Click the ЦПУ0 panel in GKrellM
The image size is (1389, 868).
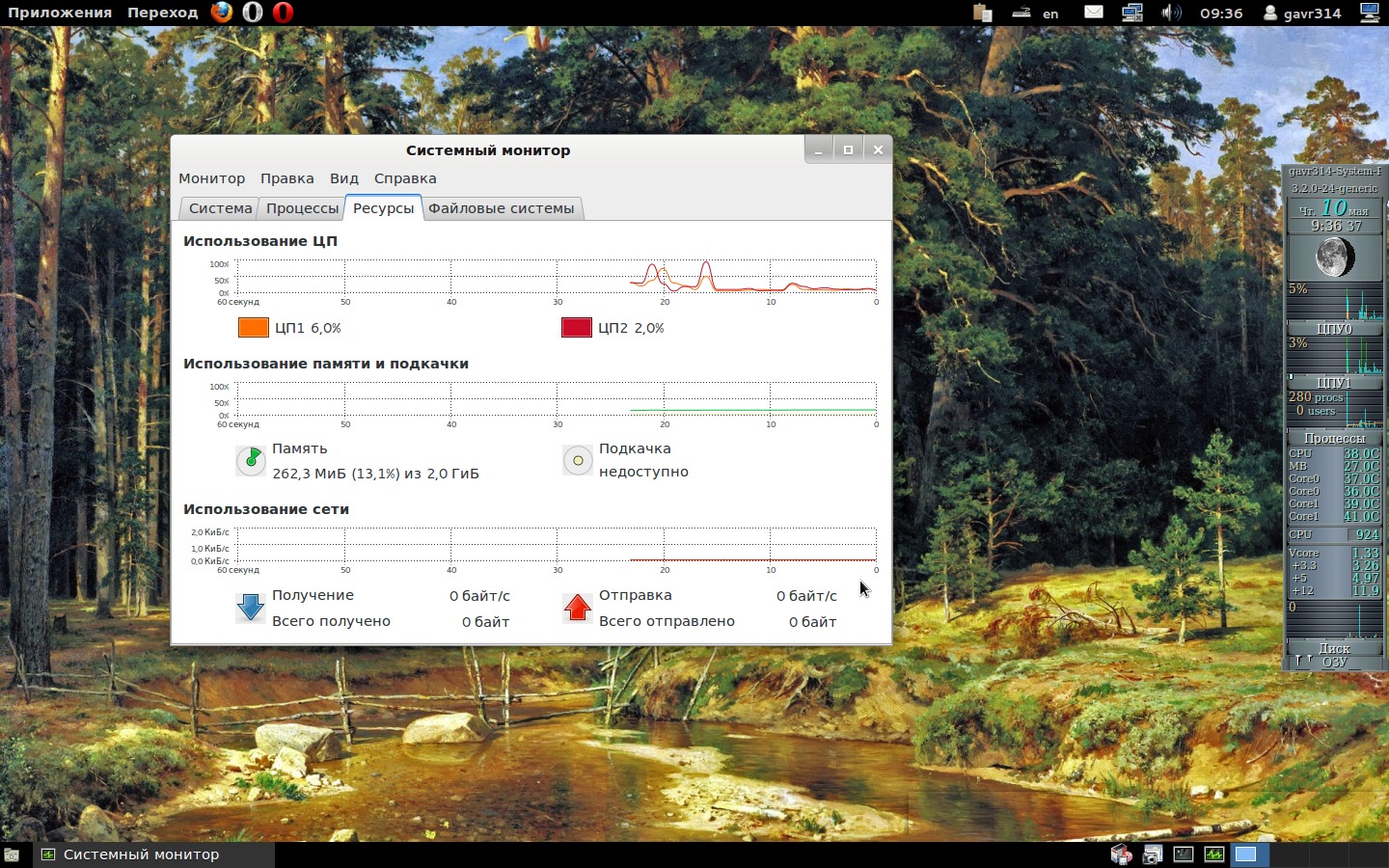(x=1335, y=329)
